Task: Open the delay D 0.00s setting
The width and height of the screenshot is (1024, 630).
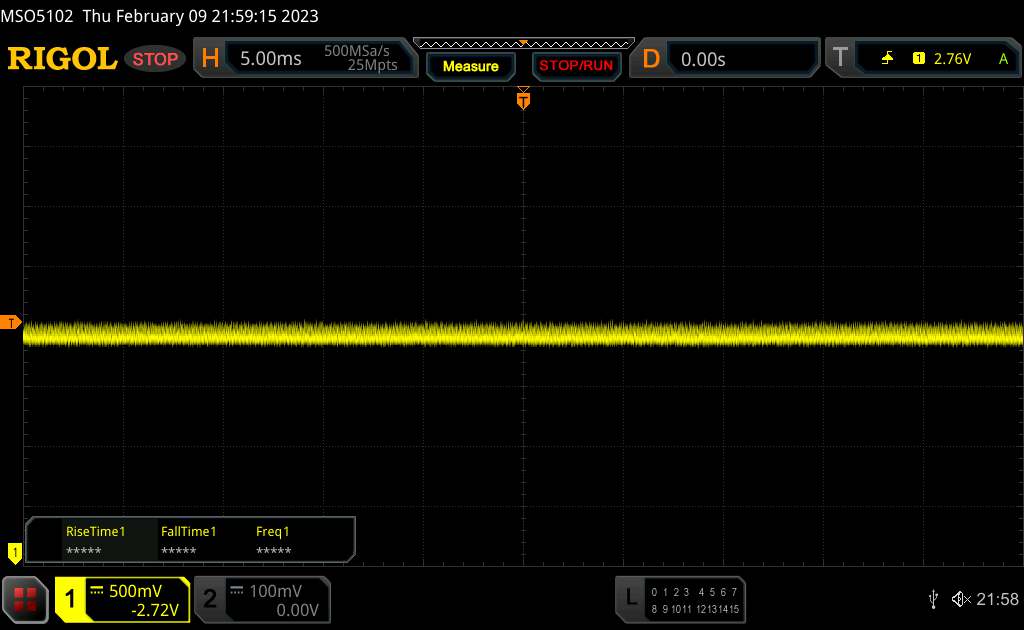Action: (x=724, y=59)
